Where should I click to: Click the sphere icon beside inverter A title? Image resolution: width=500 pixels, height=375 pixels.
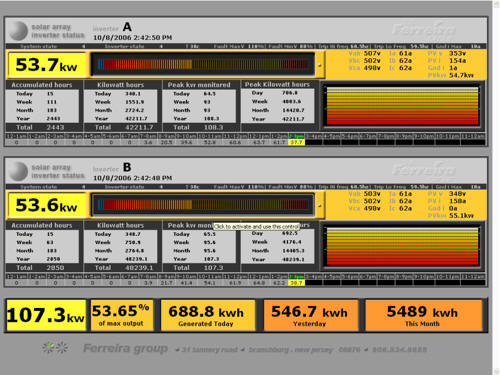point(18,31)
